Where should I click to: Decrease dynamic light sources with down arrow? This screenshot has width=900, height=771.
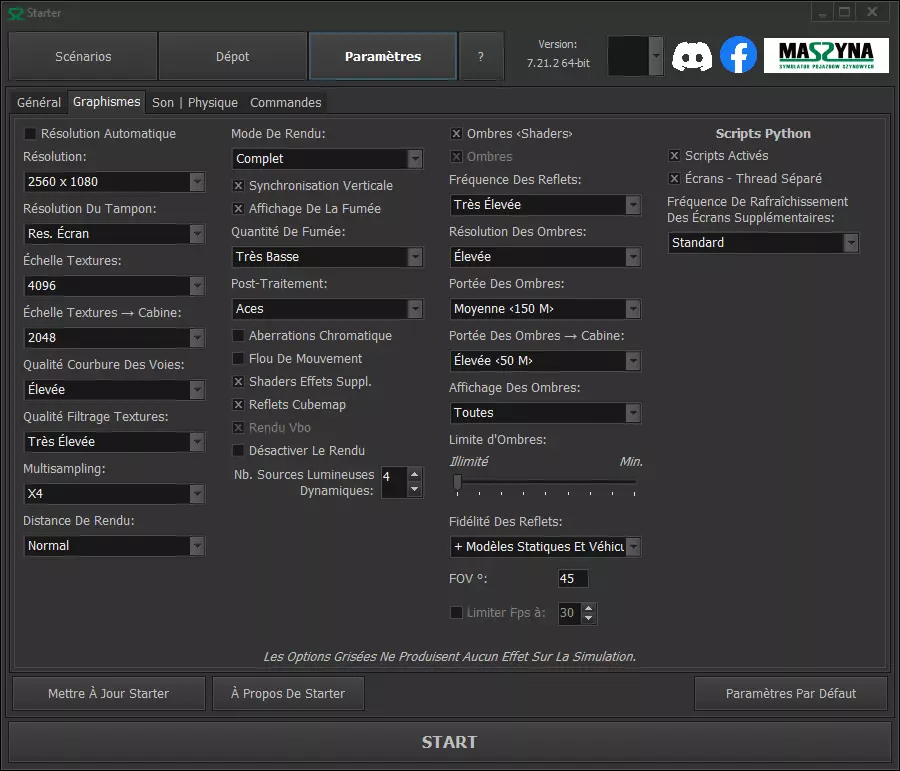click(x=414, y=489)
